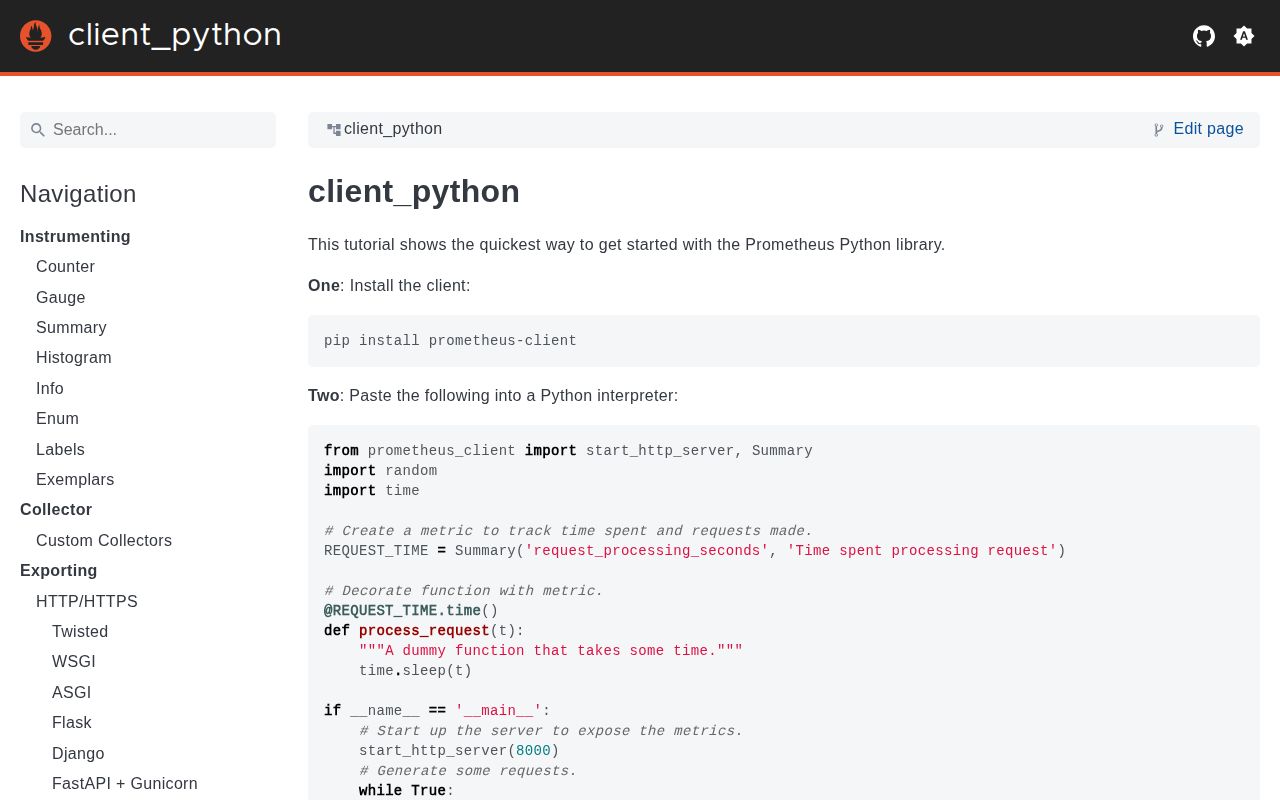This screenshot has width=1280, height=800.
Task: Open the Info navigation item
Action: (50, 389)
